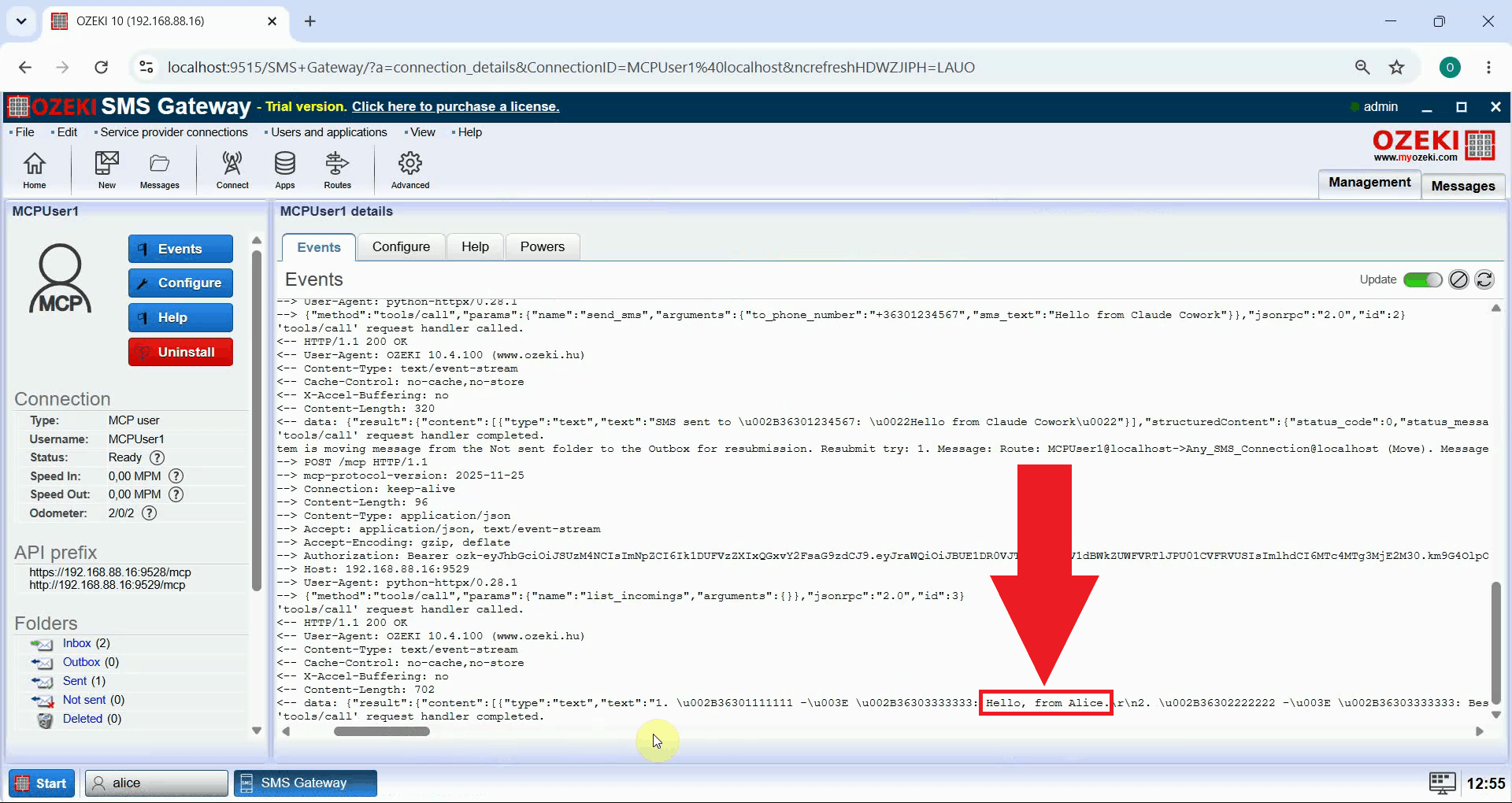Open the Help menu in menu bar

tap(469, 132)
